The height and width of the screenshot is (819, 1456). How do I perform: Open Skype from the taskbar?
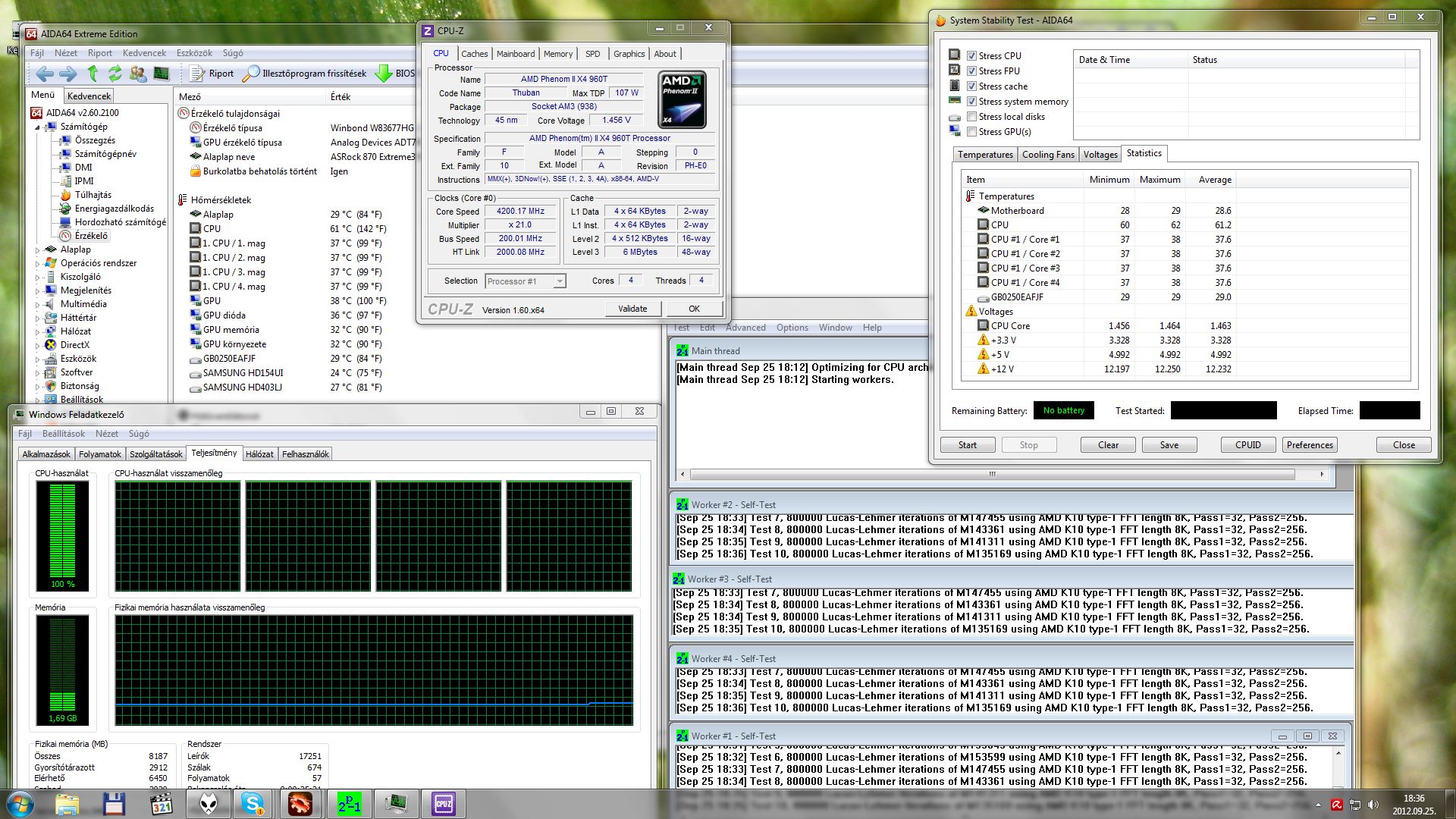point(253,804)
